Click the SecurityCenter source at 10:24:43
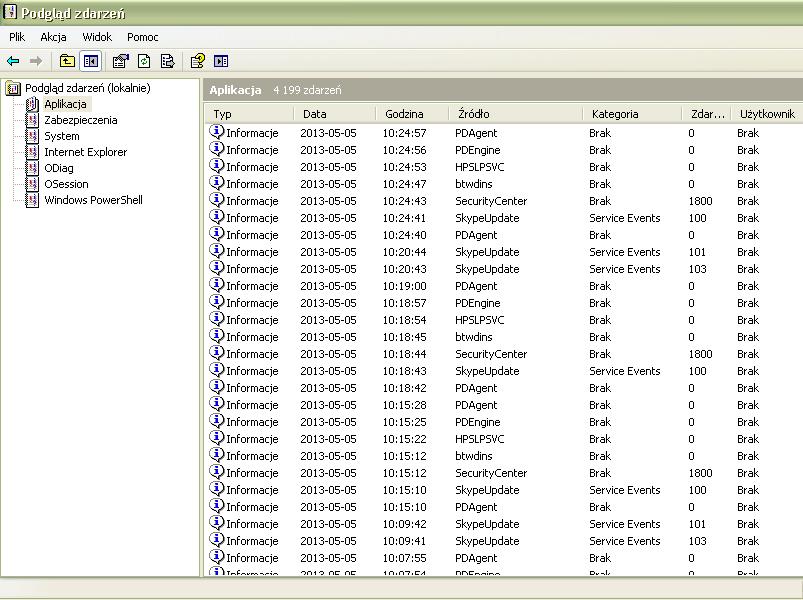The height and width of the screenshot is (600, 803). [x=491, y=201]
